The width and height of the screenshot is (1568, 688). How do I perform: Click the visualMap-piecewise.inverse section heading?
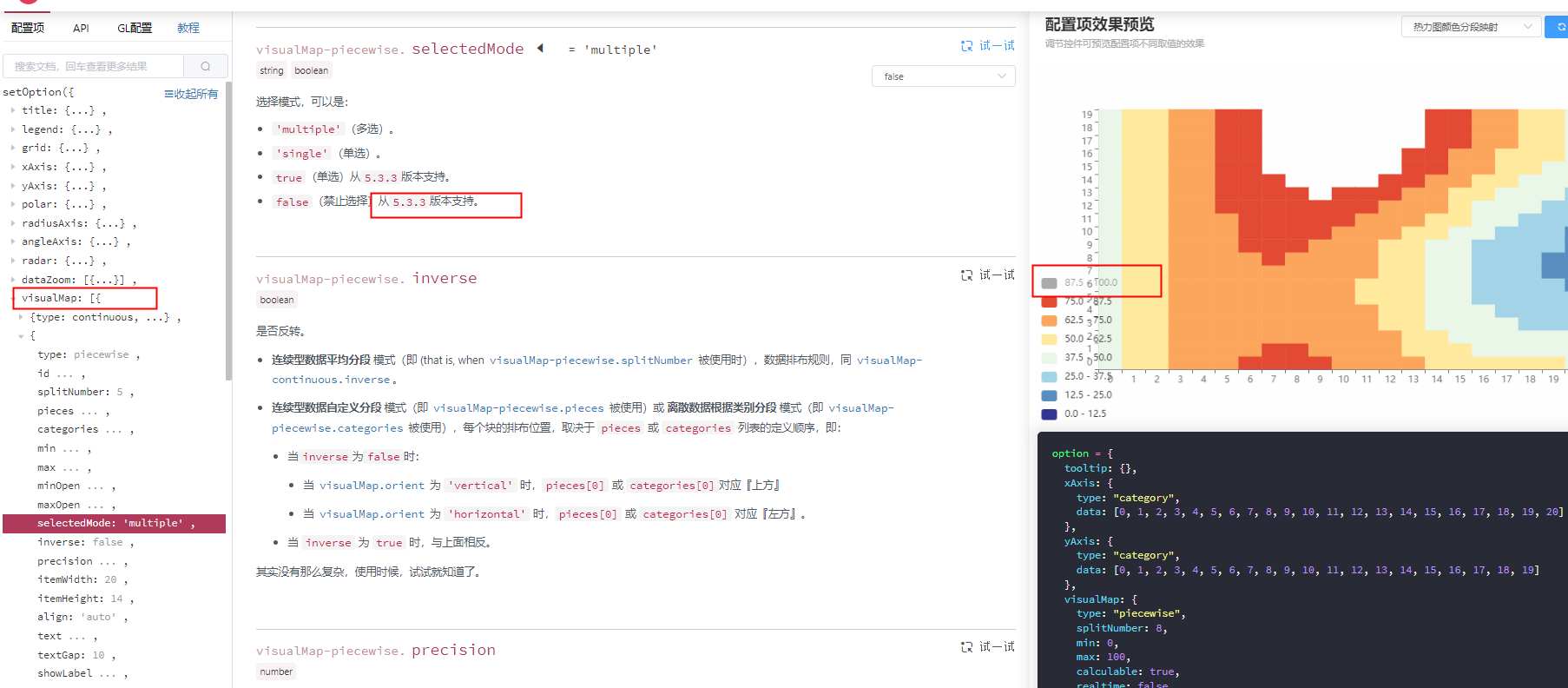[x=366, y=279]
